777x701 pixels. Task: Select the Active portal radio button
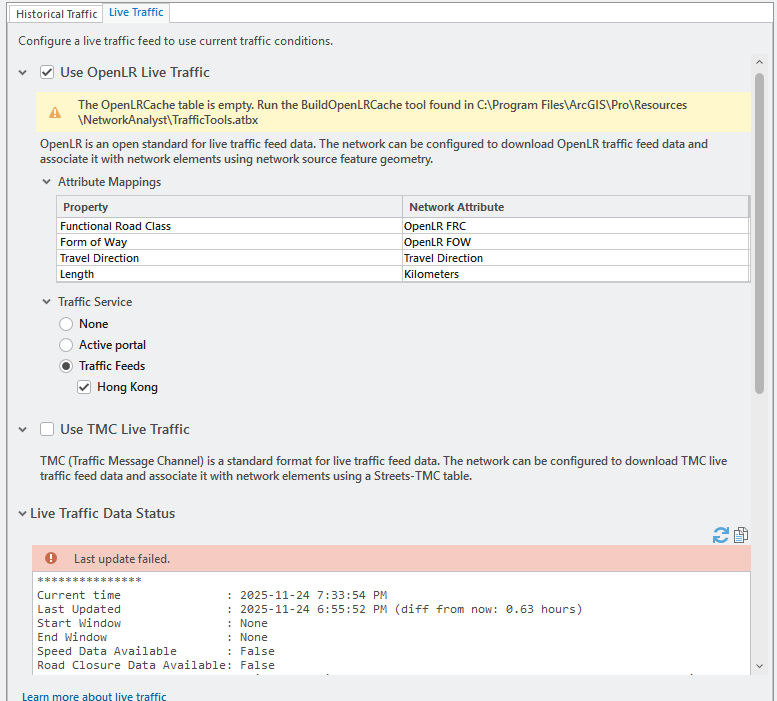point(66,345)
